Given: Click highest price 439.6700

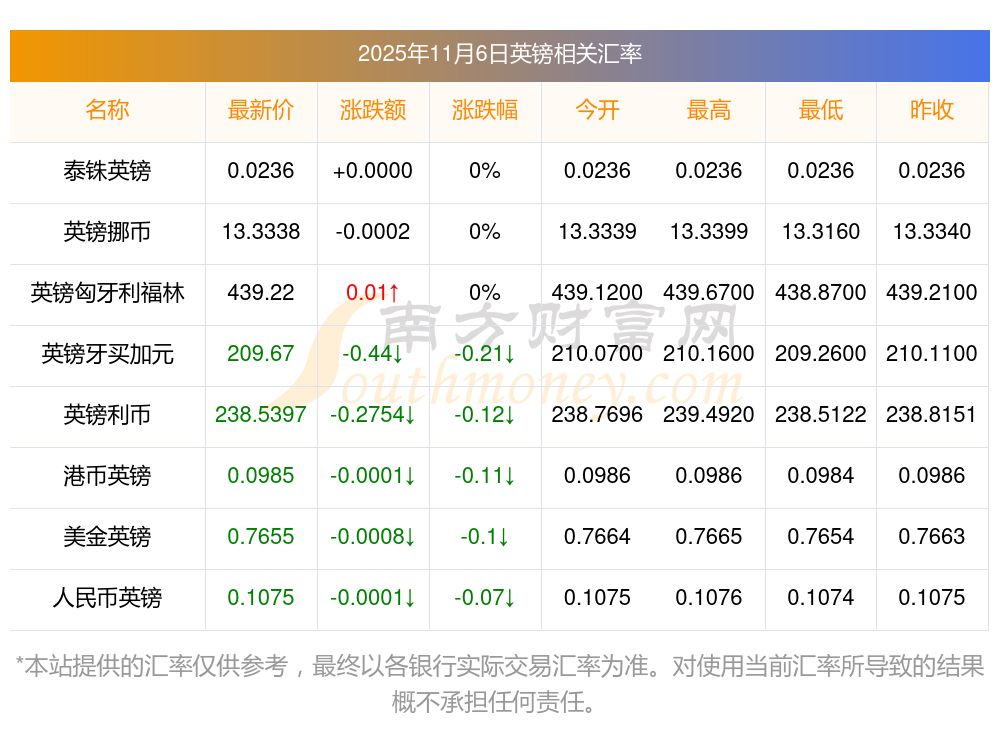Looking at the screenshot, I should pos(709,293).
